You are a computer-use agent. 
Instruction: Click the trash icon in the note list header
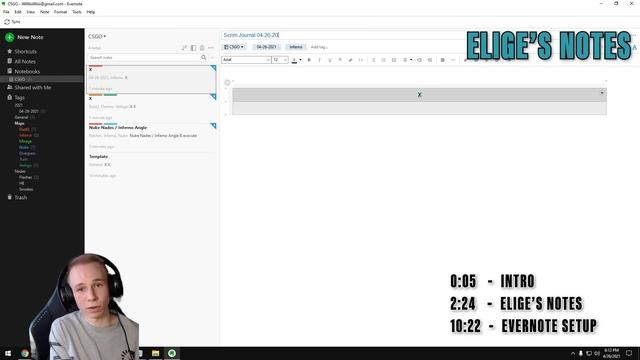point(202,48)
